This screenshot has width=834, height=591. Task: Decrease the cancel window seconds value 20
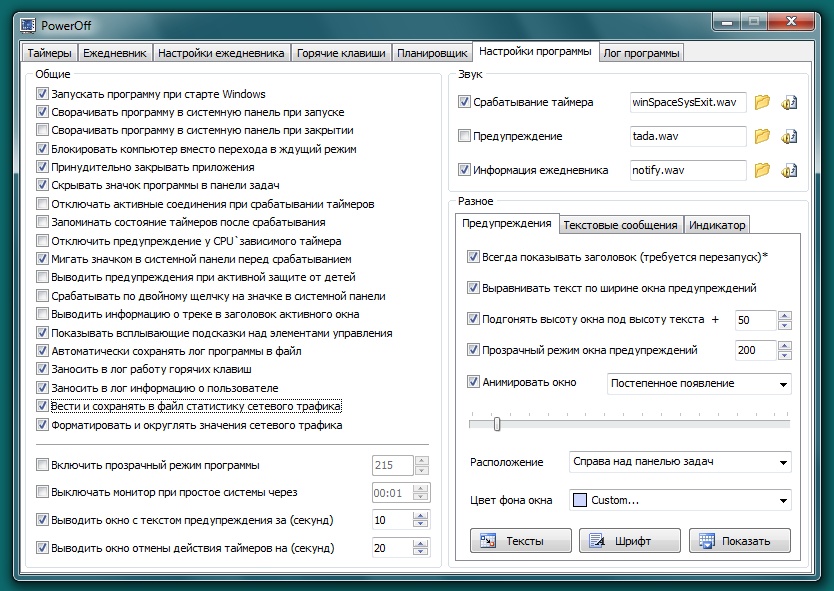(x=421, y=552)
